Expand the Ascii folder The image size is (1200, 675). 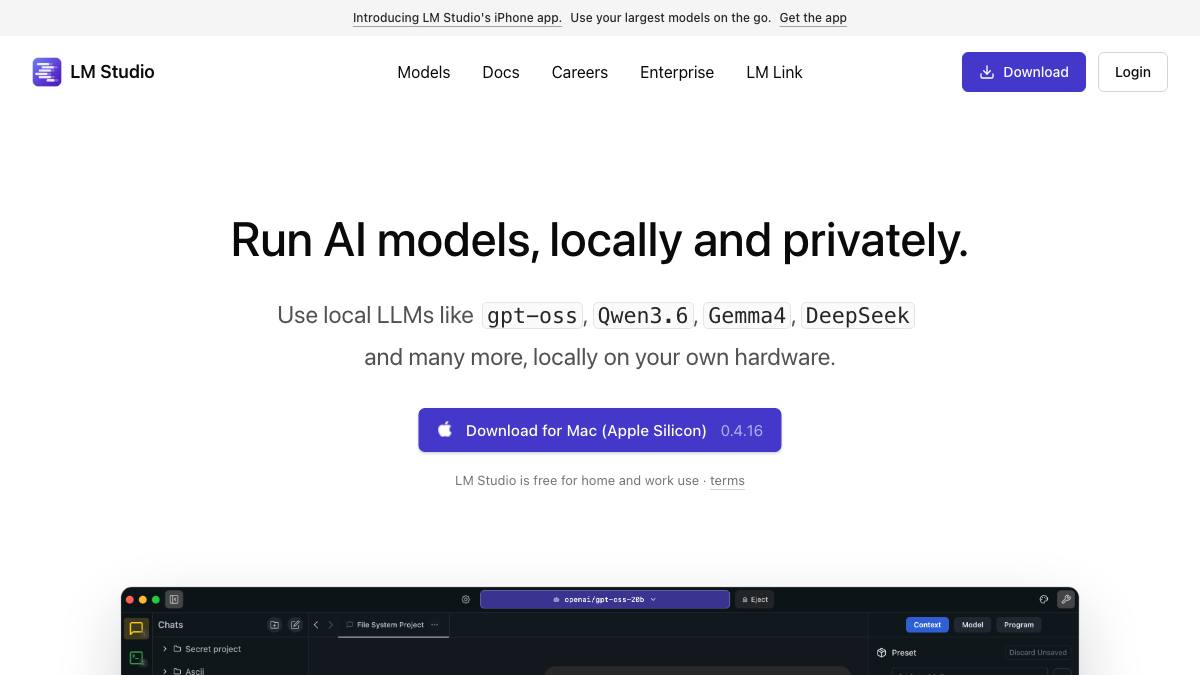165,671
